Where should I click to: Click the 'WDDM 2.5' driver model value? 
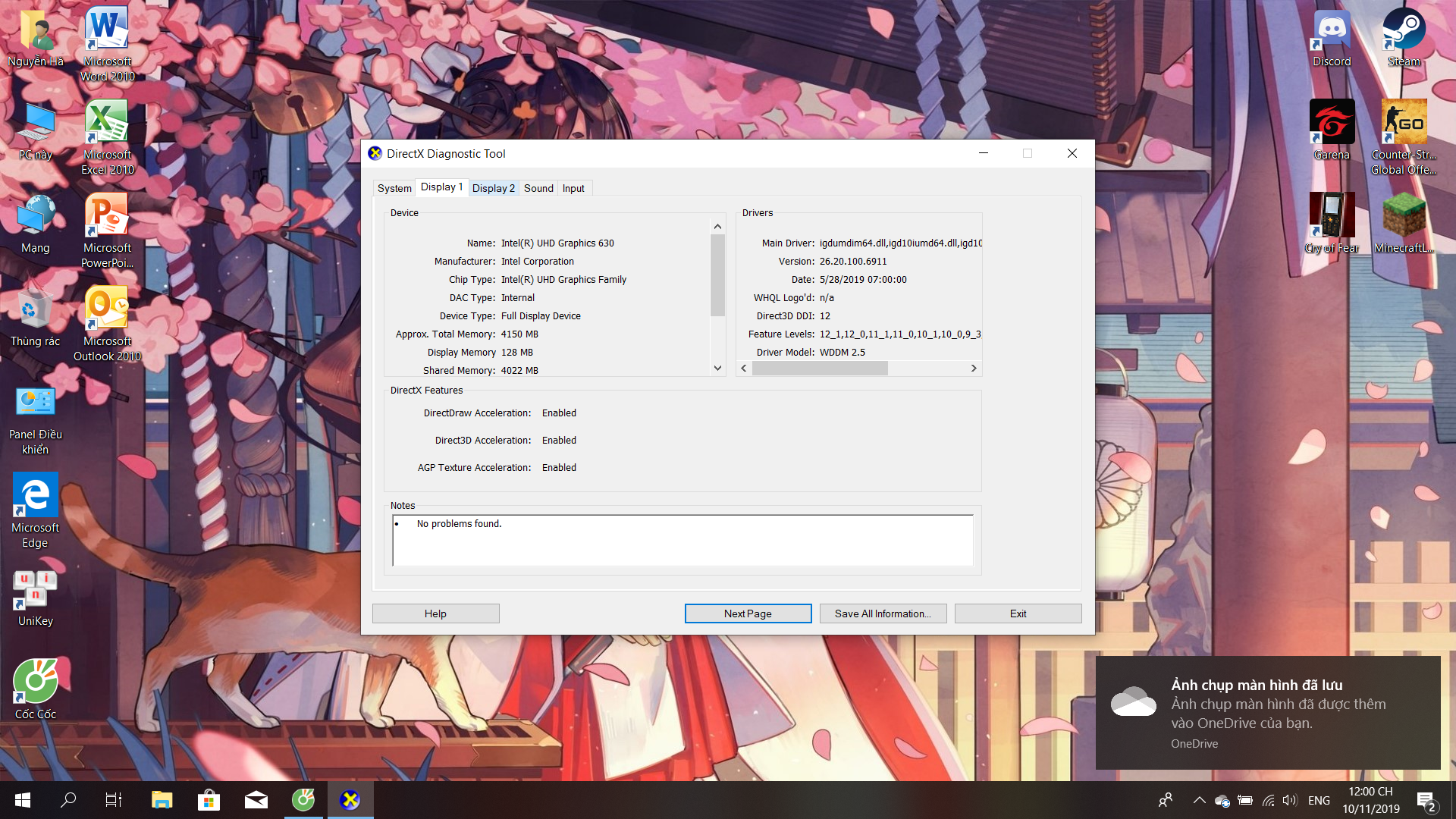[843, 353]
